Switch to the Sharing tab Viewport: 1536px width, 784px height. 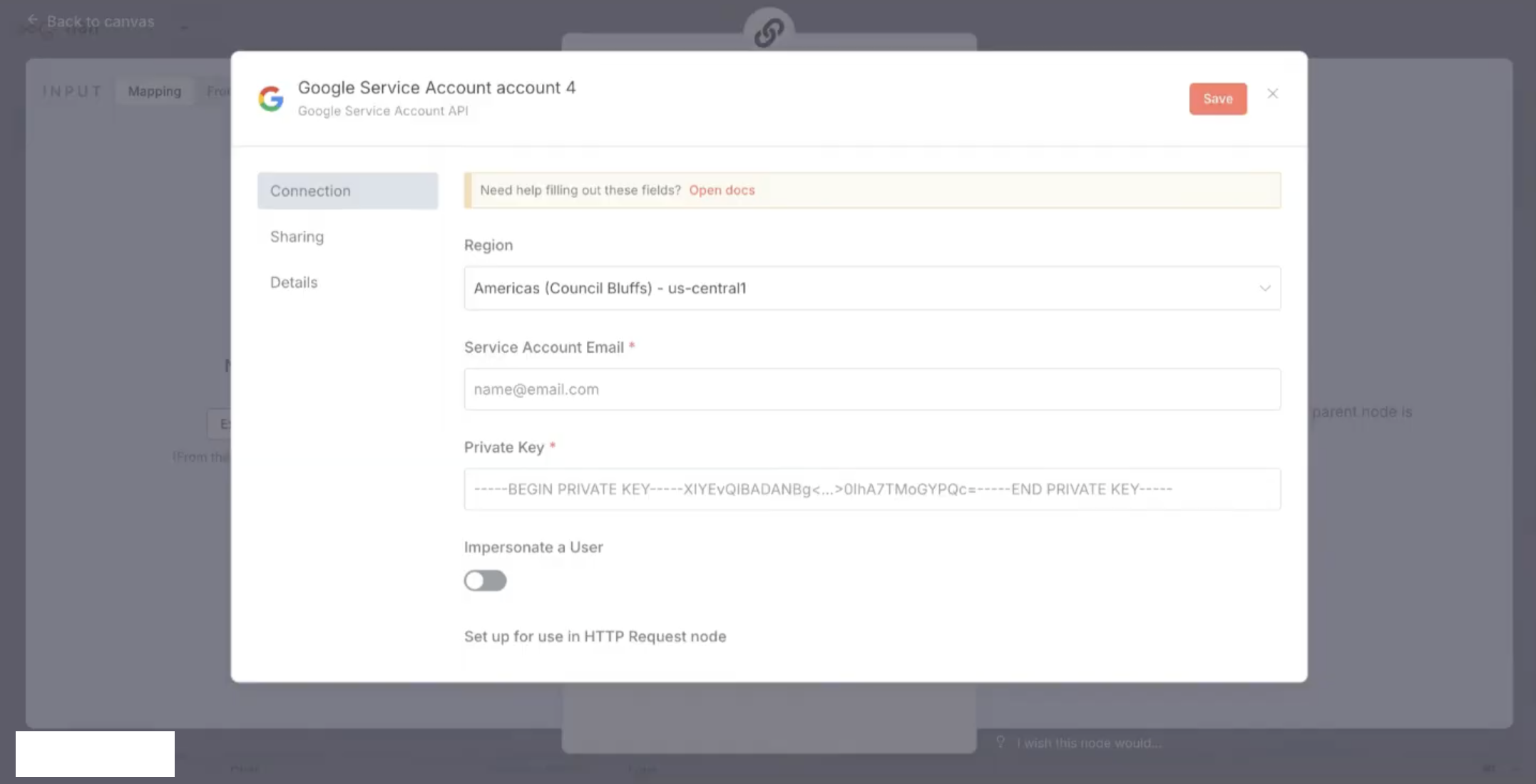coord(297,237)
